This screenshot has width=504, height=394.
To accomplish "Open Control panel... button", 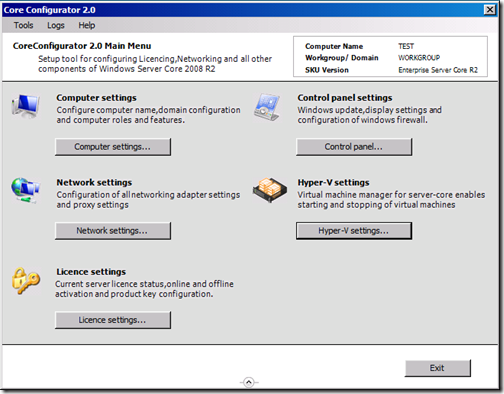I will 354,147.
